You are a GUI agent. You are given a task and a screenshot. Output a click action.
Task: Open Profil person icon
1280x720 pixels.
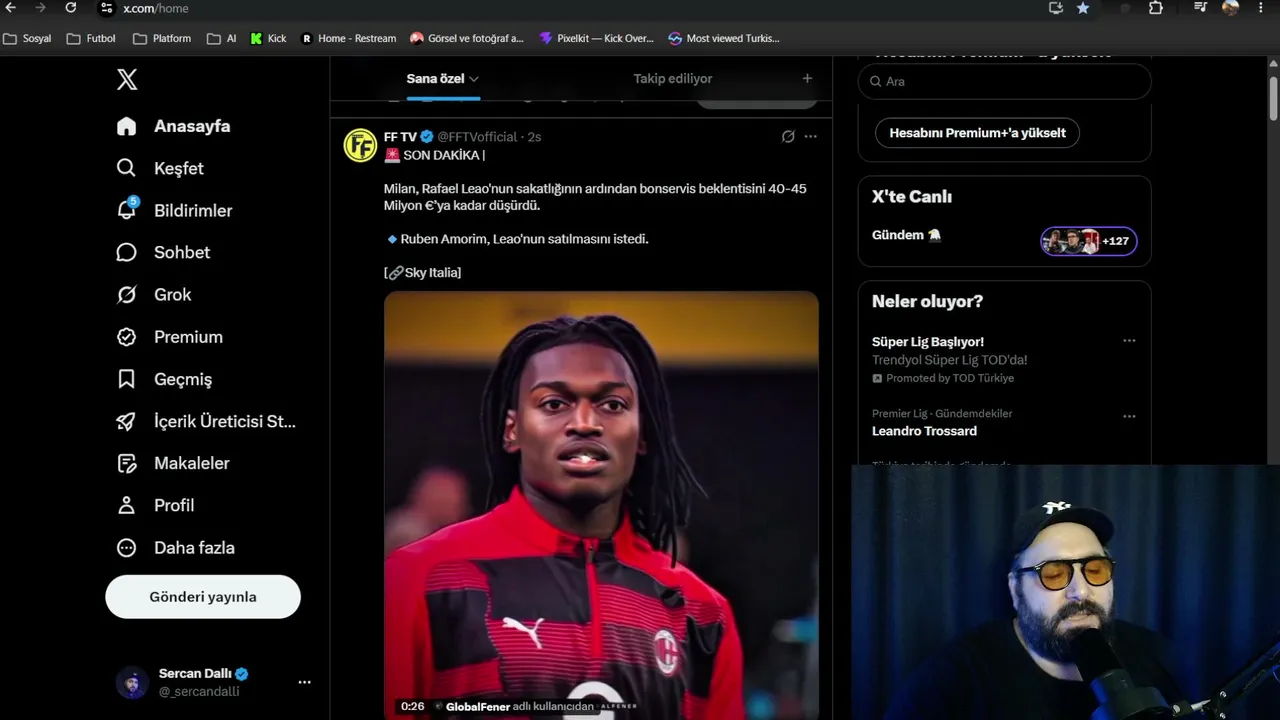pos(126,505)
